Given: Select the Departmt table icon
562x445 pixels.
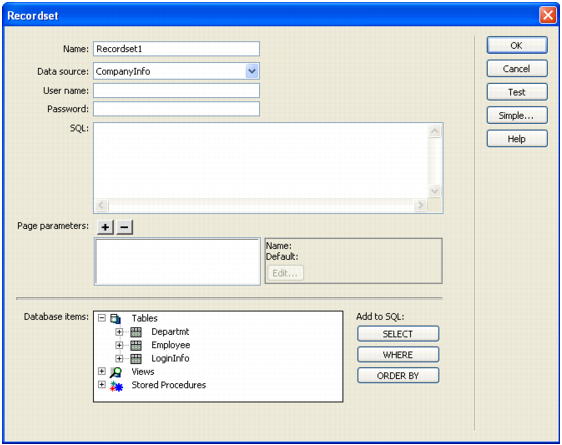Looking at the screenshot, I should [x=136, y=332].
